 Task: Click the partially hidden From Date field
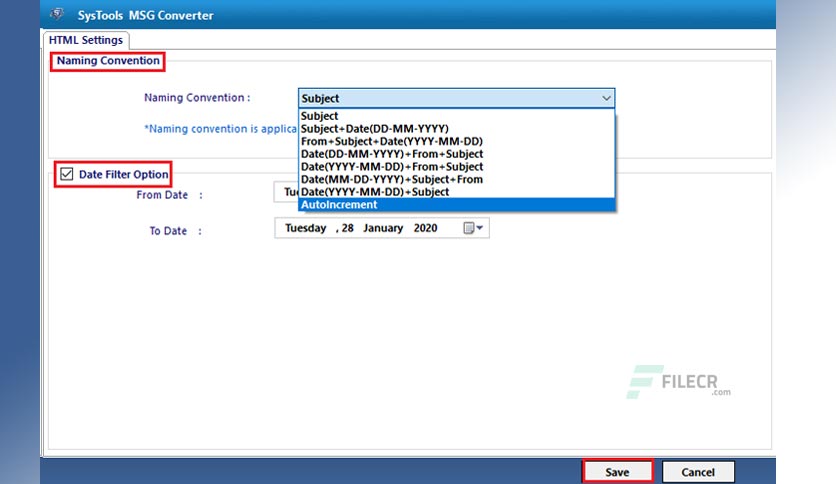point(286,192)
